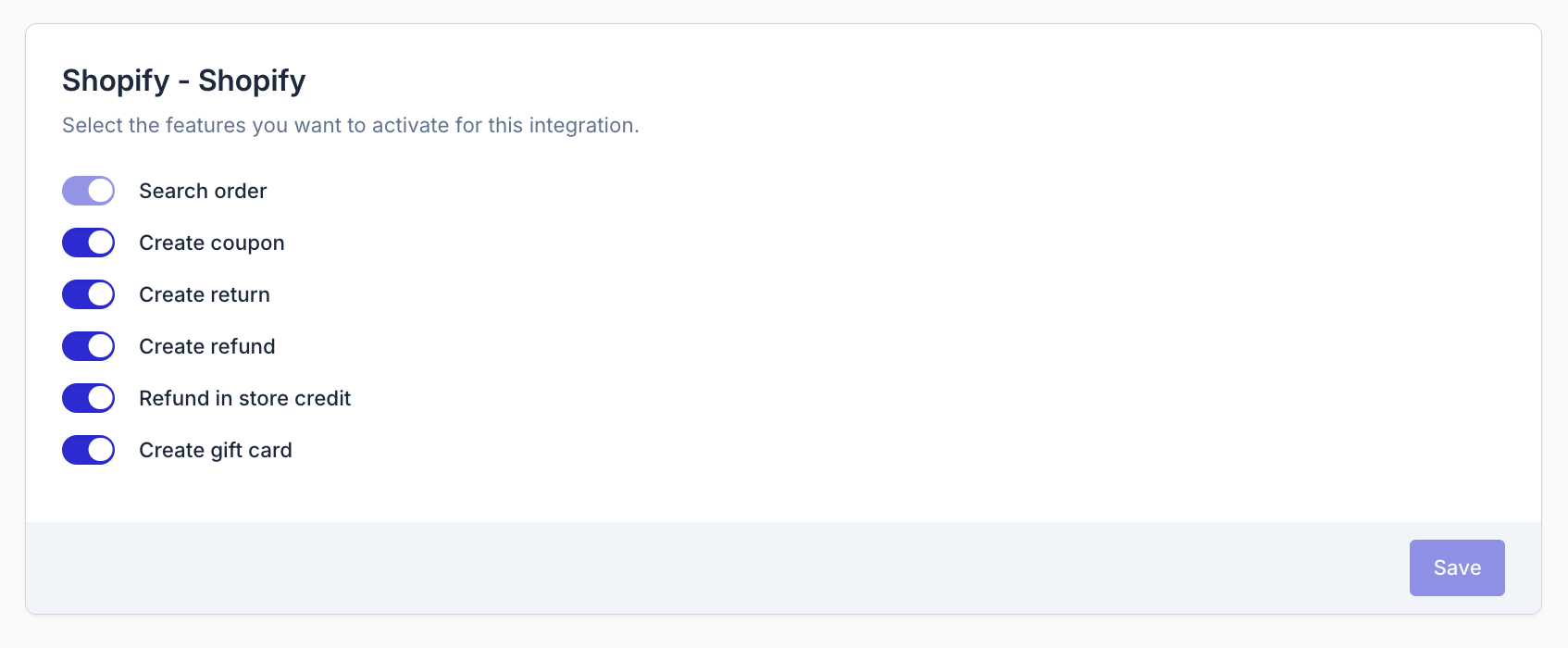Click the Refund in store credit label
The image size is (1568, 648).
[x=245, y=398]
